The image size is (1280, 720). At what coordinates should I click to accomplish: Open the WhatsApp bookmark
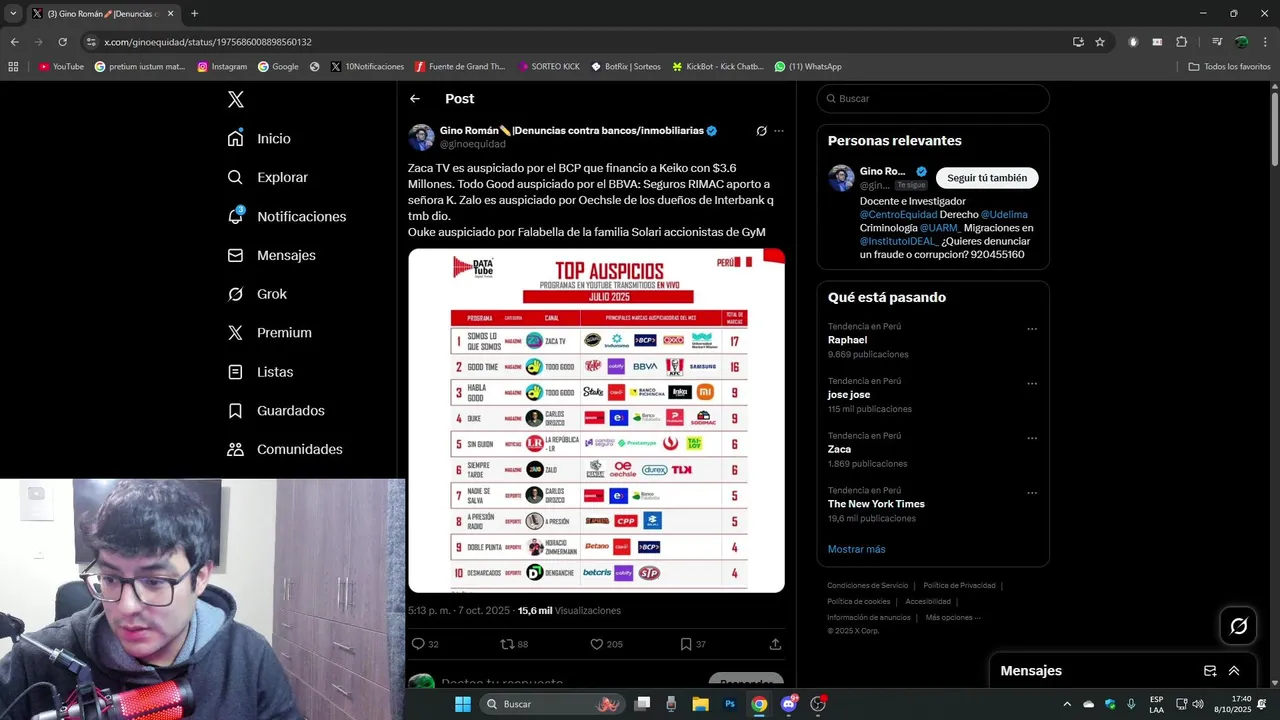808,67
